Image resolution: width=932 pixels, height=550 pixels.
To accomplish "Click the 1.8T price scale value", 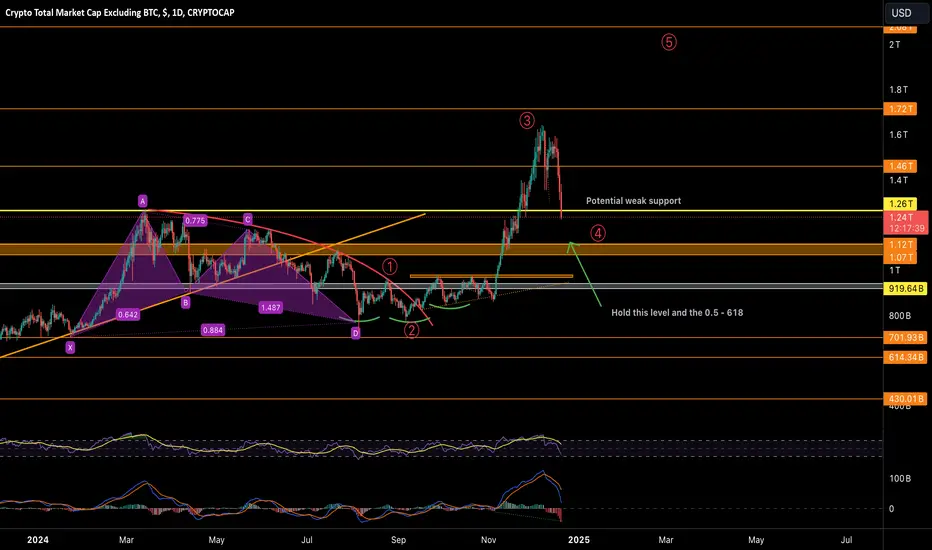I will [898, 90].
